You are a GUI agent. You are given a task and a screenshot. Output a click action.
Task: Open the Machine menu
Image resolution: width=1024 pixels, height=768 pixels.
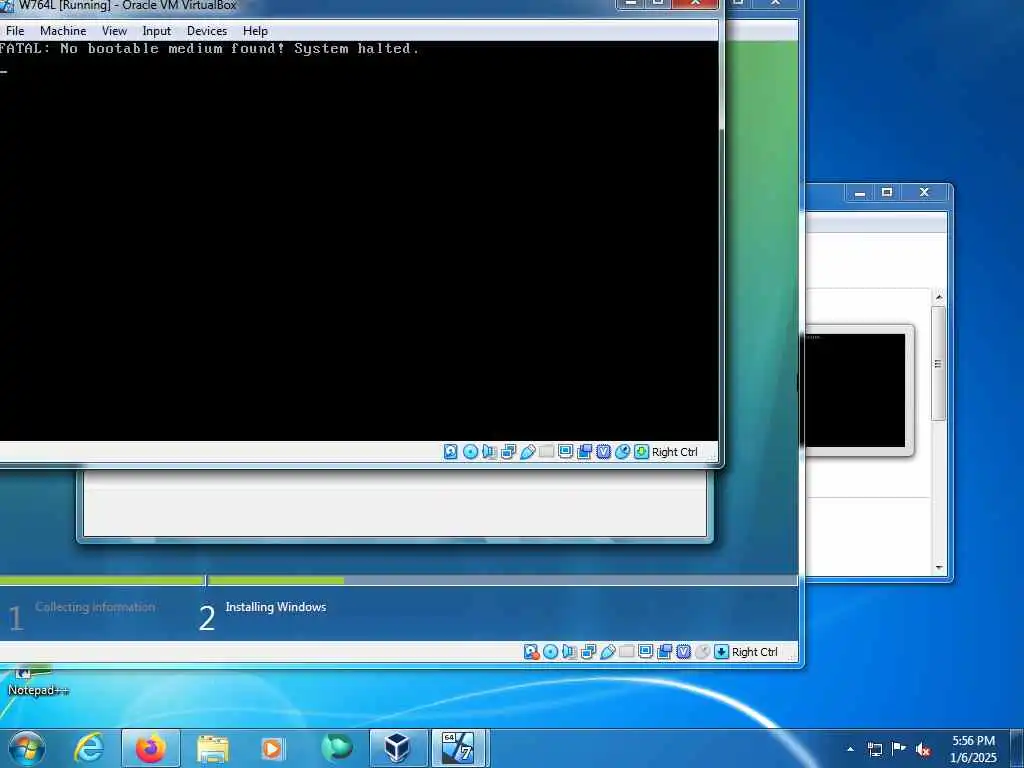point(63,31)
